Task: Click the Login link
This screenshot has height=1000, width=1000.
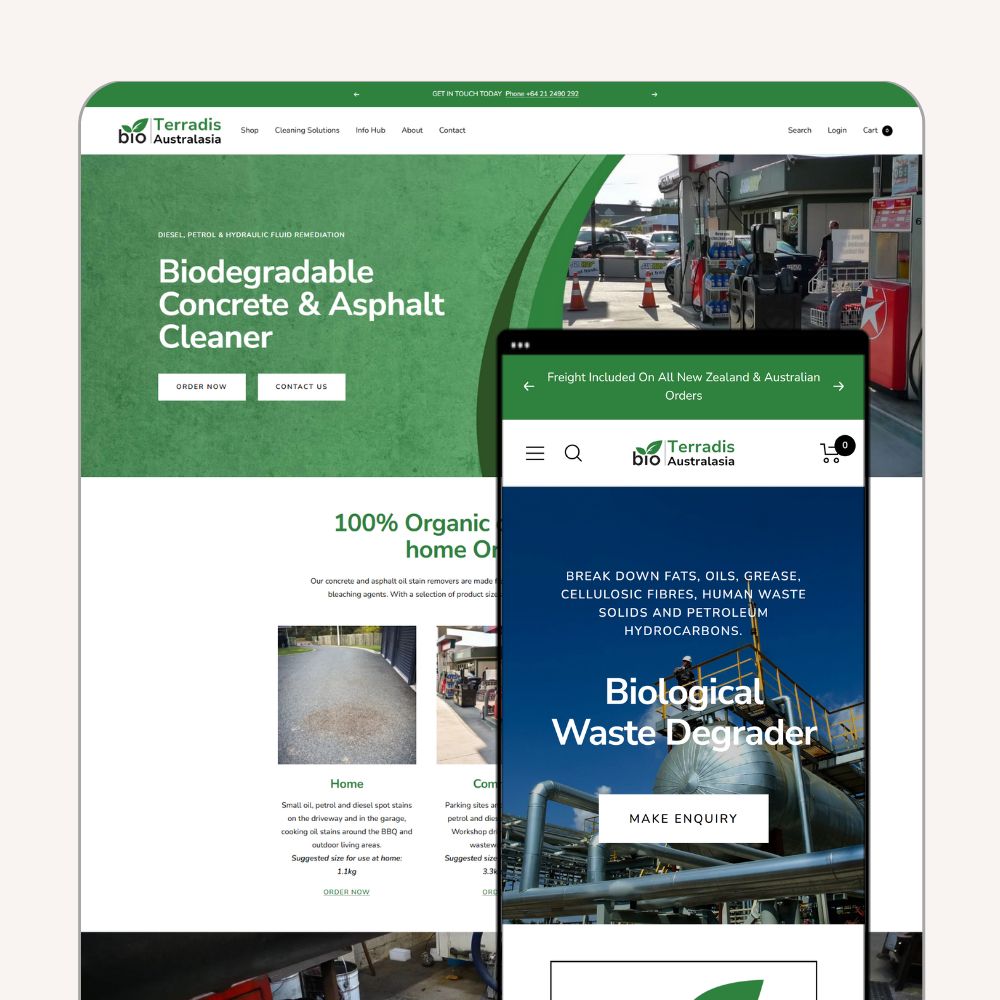Action: click(837, 130)
